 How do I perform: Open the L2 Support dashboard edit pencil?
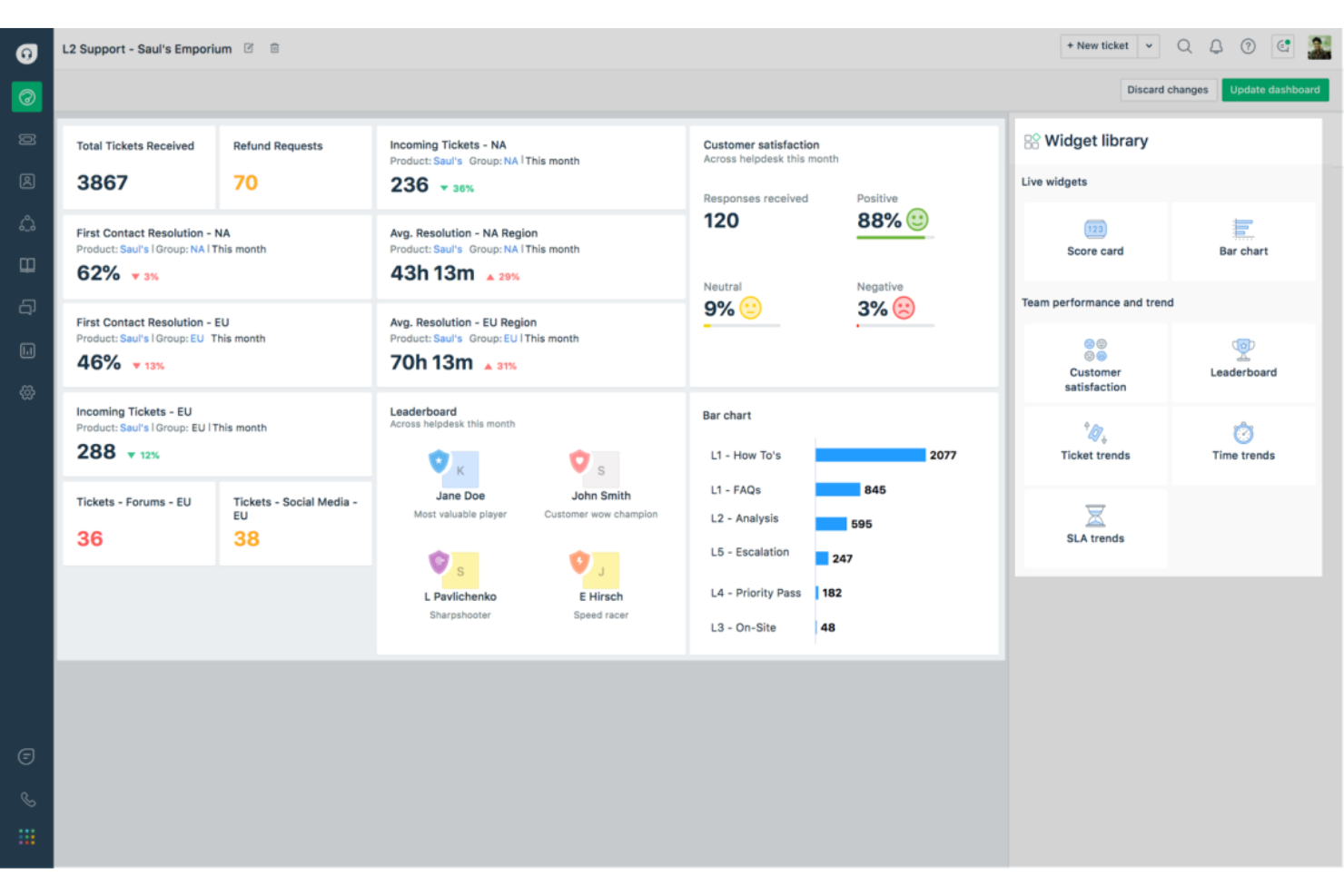248,48
